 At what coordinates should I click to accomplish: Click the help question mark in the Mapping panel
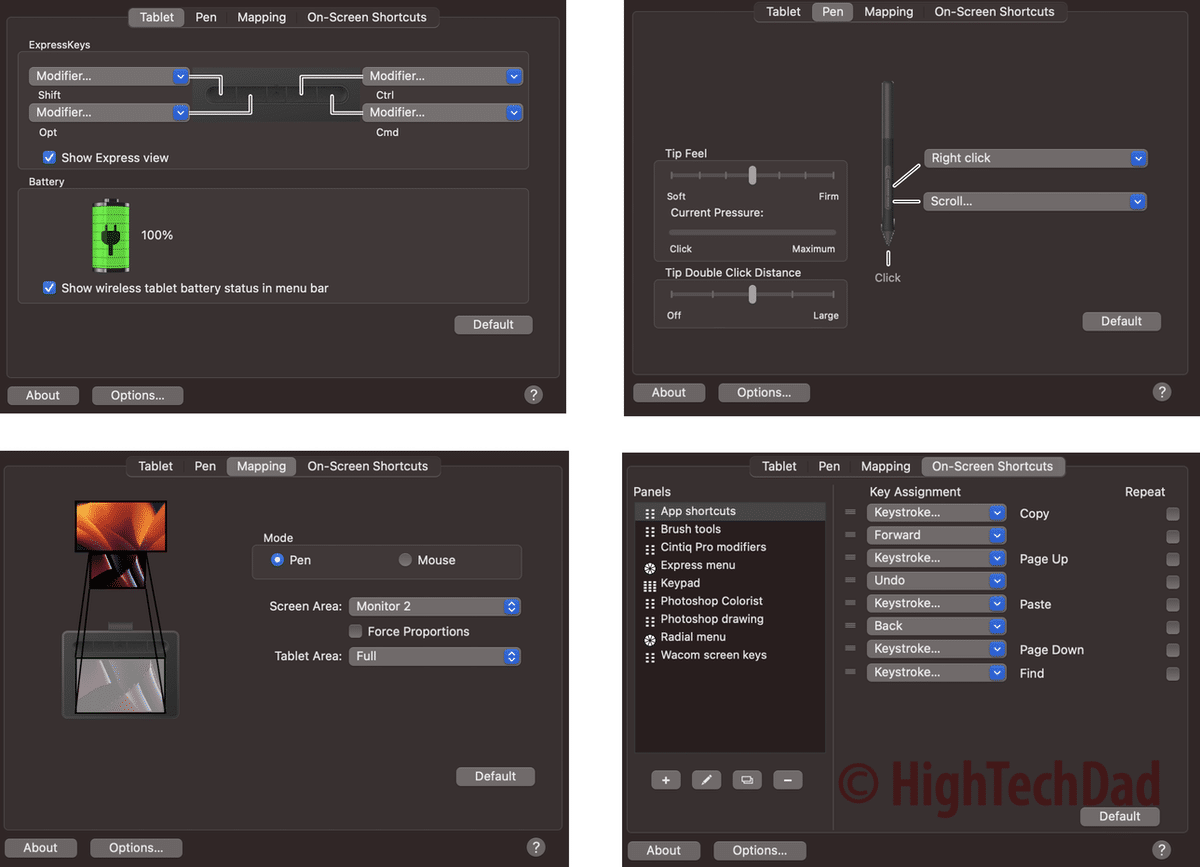[535, 846]
